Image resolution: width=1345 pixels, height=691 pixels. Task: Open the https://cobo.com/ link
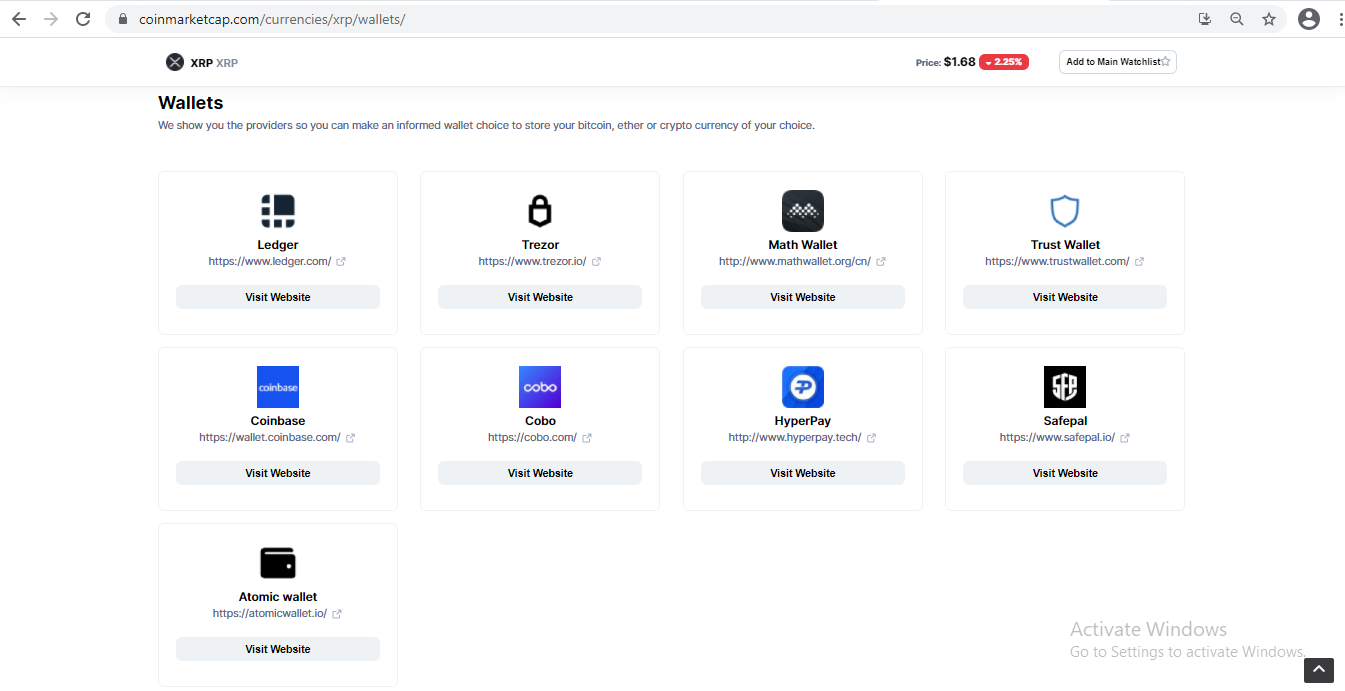point(532,437)
